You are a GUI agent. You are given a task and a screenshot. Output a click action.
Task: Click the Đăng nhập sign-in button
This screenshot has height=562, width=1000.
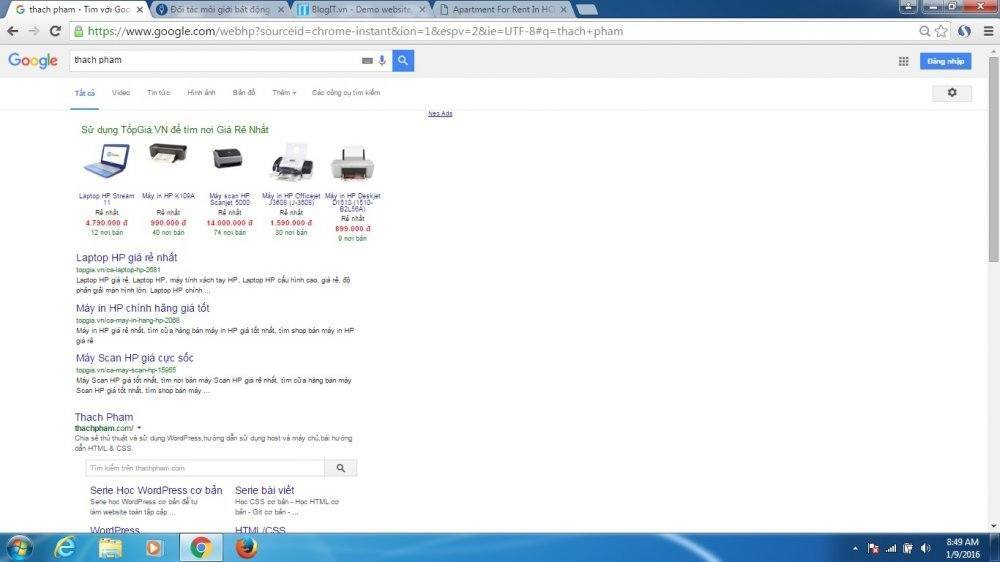coord(945,61)
